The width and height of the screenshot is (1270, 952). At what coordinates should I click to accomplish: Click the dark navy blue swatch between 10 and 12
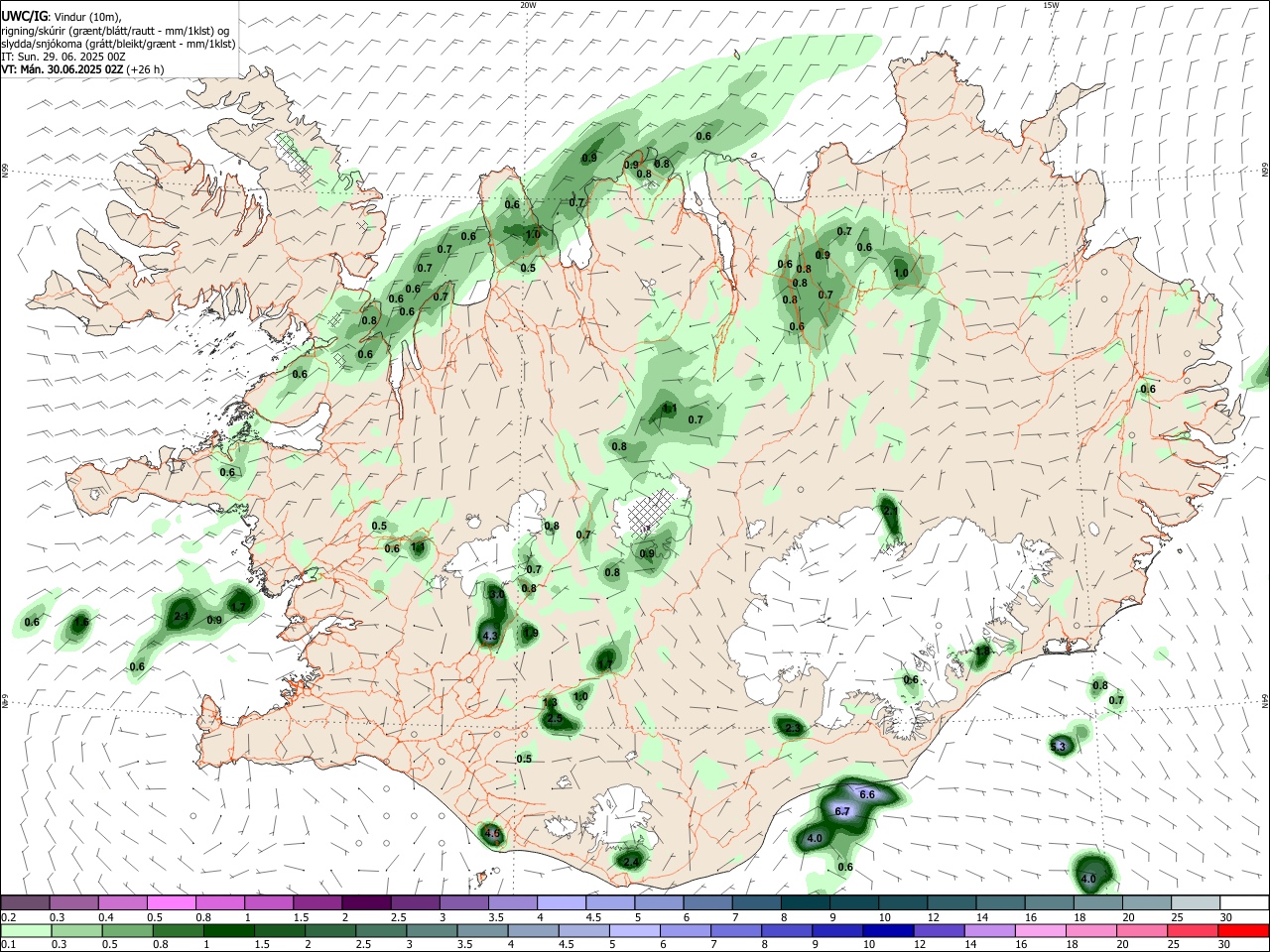887,931
